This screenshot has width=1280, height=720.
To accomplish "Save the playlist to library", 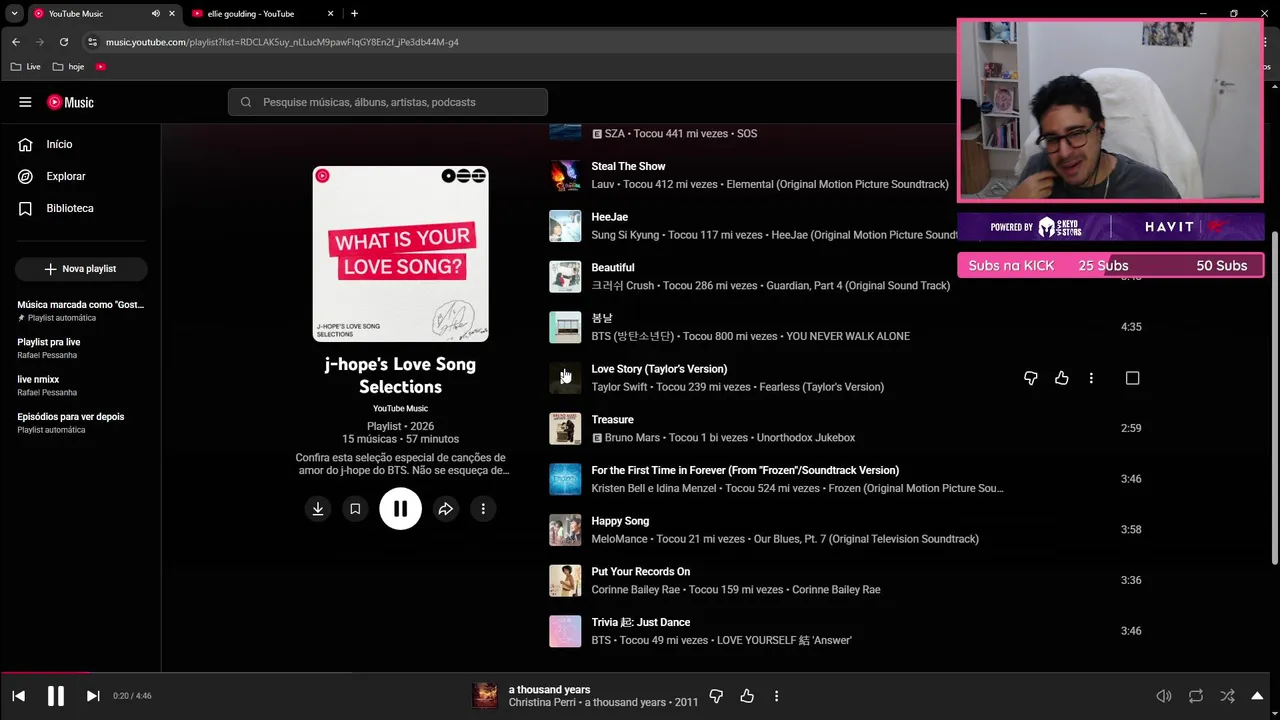I will pos(355,509).
